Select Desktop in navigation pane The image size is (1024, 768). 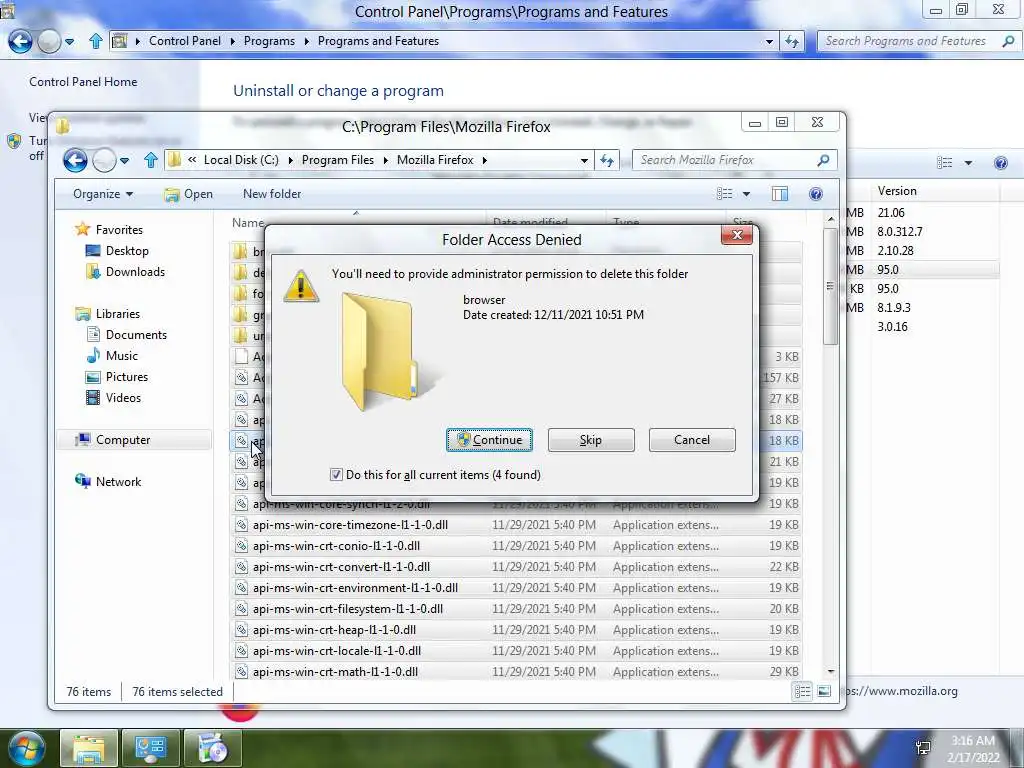[x=127, y=251]
